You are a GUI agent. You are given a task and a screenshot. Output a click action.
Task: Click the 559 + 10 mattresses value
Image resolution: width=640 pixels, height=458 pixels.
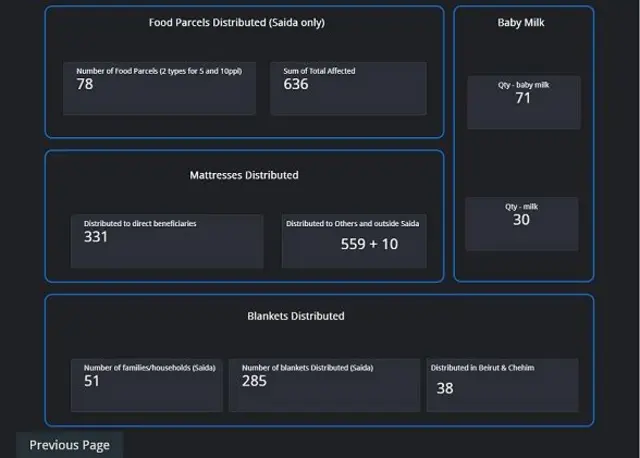[369, 244]
